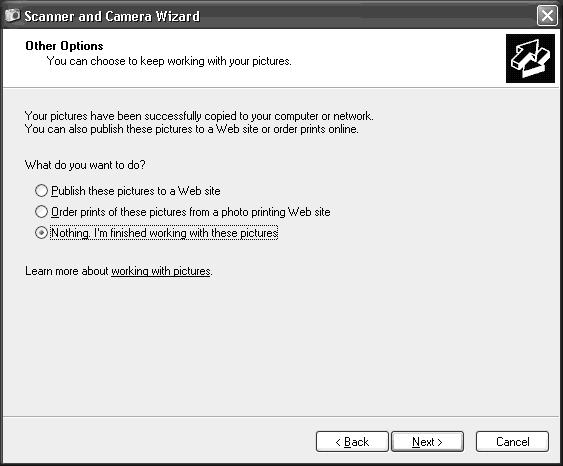Click the 'What do you want to do?' prompt

click(85, 165)
